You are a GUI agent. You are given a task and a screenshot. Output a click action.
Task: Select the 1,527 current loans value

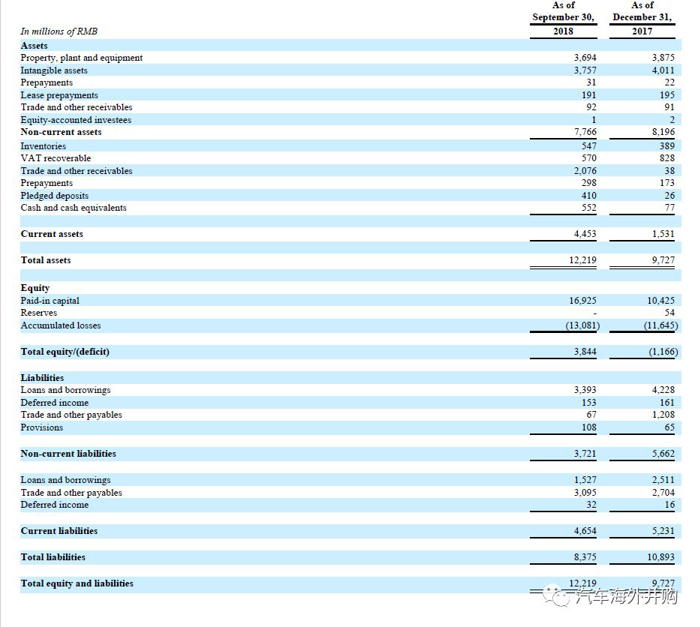tap(585, 480)
